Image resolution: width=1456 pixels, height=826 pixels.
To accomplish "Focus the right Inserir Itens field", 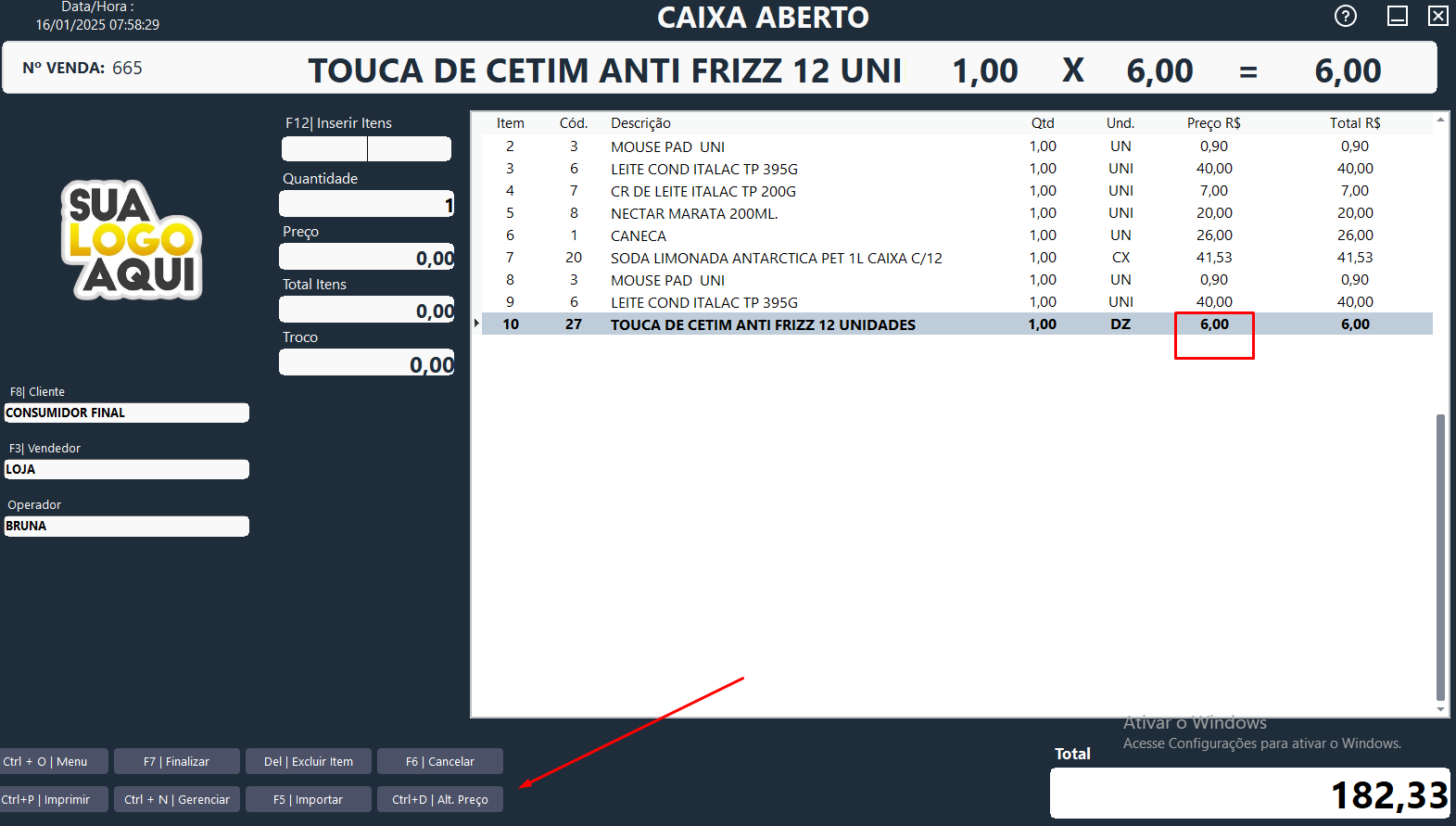I will tap(410, 148).
